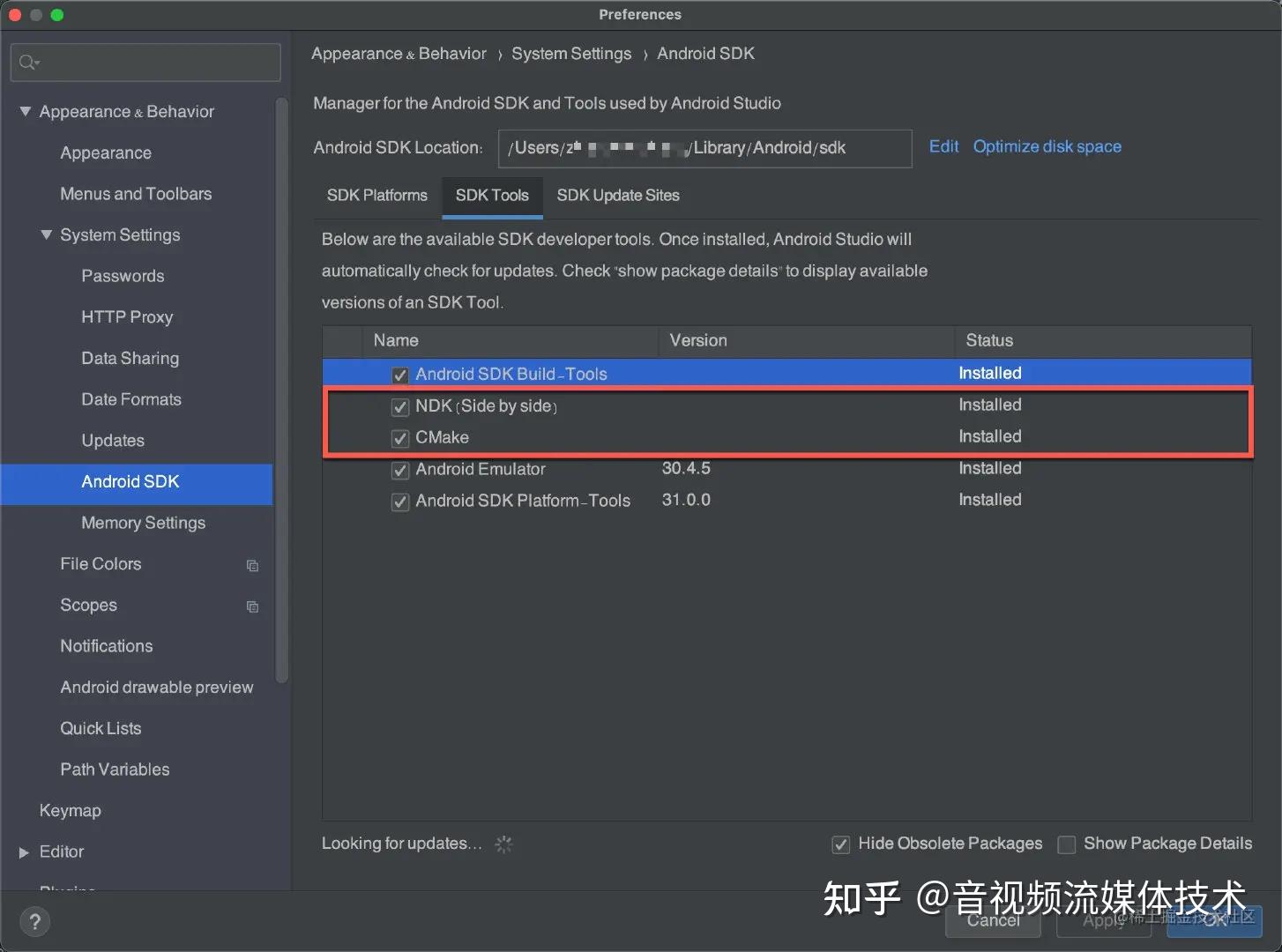Collapse the System Settings tree
Image resolution: width=1282 pixels, height=952 pixels.
click(x=47, y=234)
